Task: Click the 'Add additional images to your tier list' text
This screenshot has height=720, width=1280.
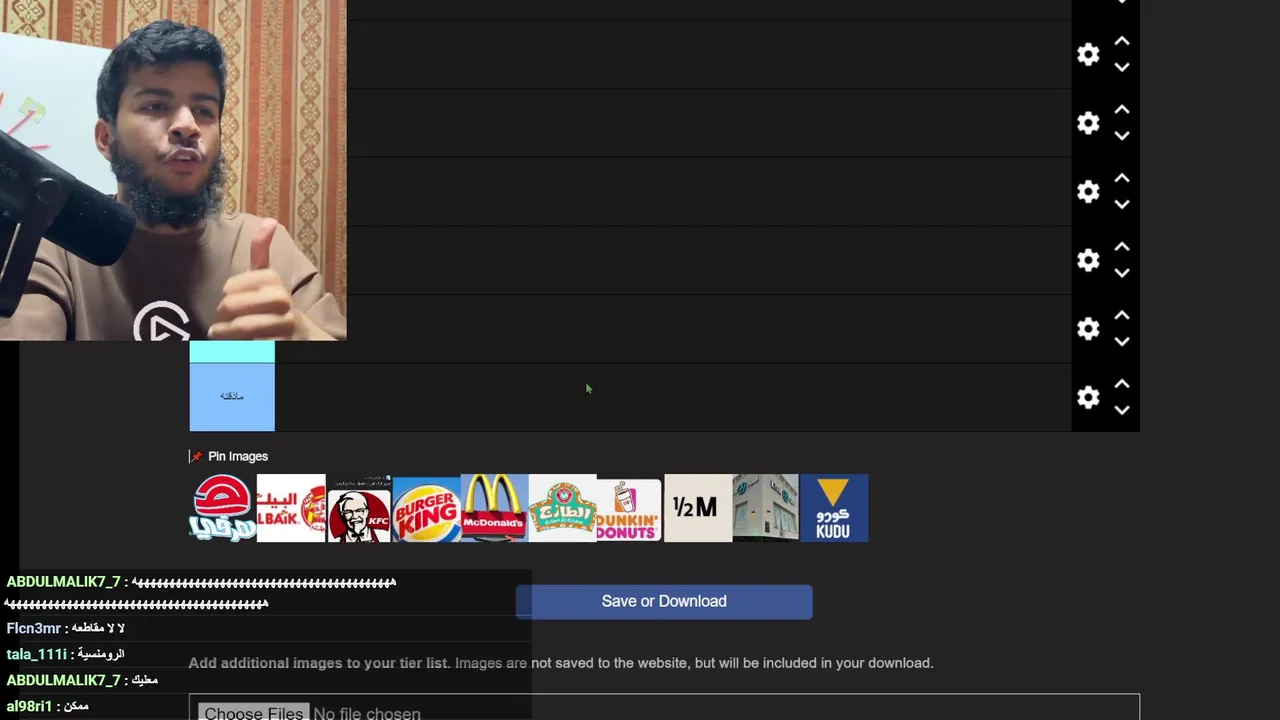Action: pos(319,663)
